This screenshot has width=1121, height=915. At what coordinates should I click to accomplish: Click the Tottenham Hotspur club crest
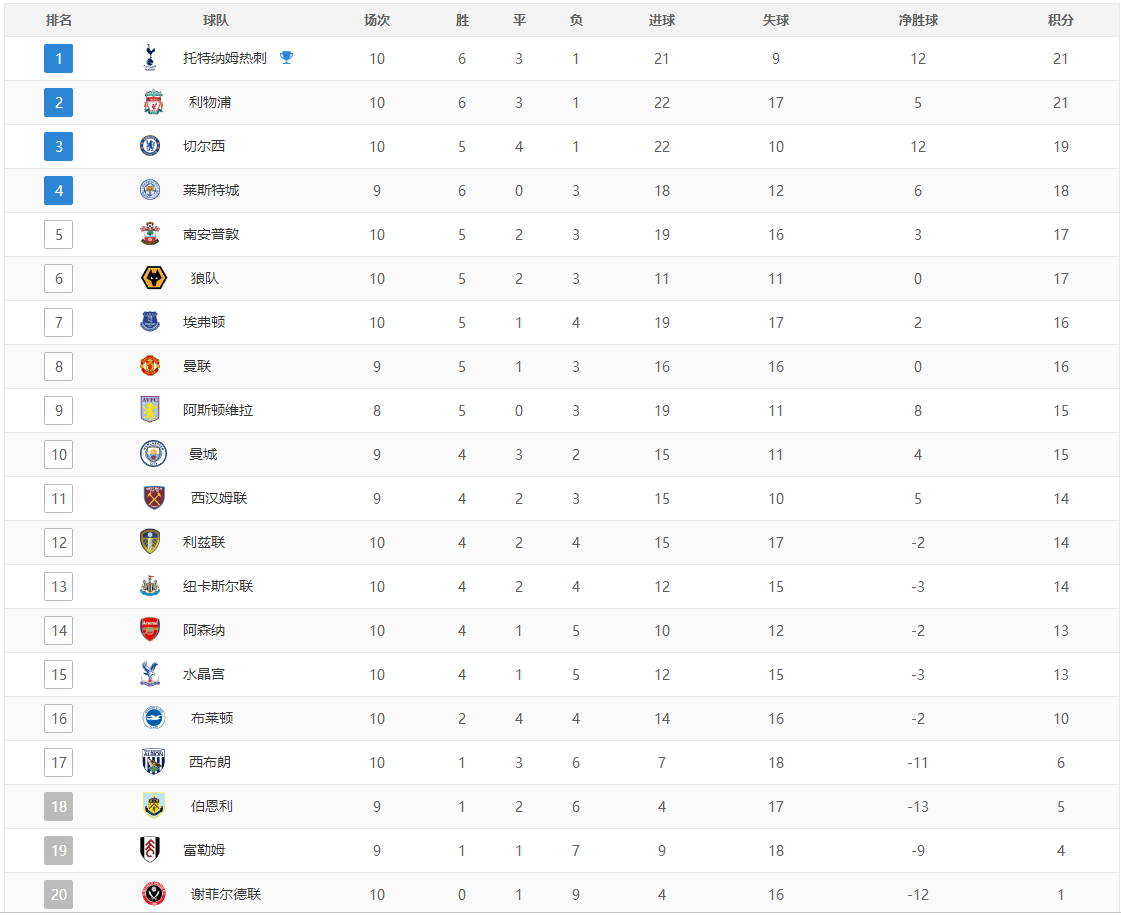[x=150, y=58]
